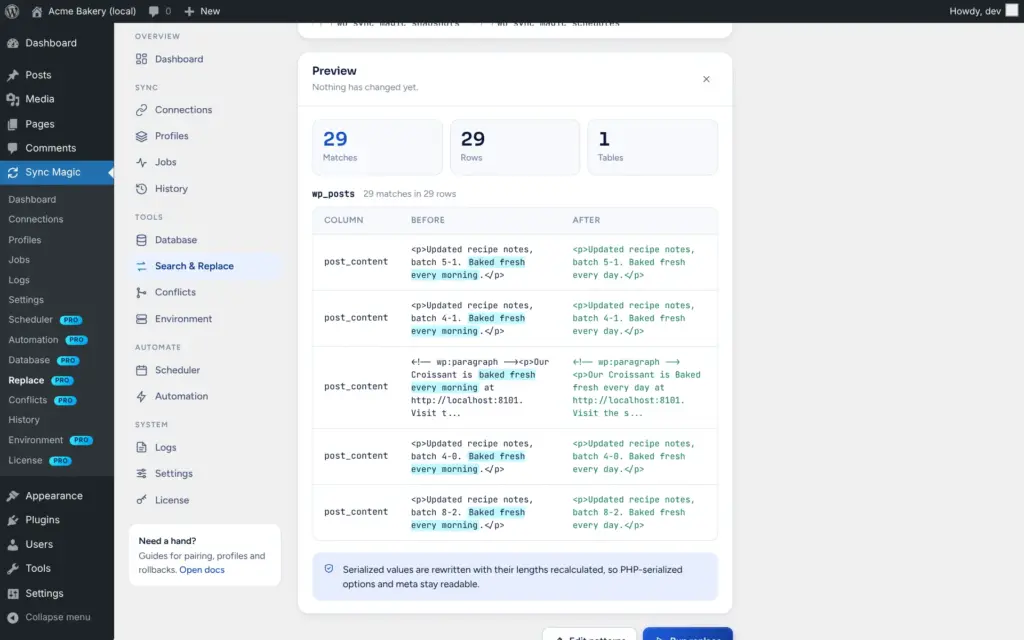Click the Media library icon in WordPress menu
Screen dimensions: 1024x640
(x=12, y=99)
